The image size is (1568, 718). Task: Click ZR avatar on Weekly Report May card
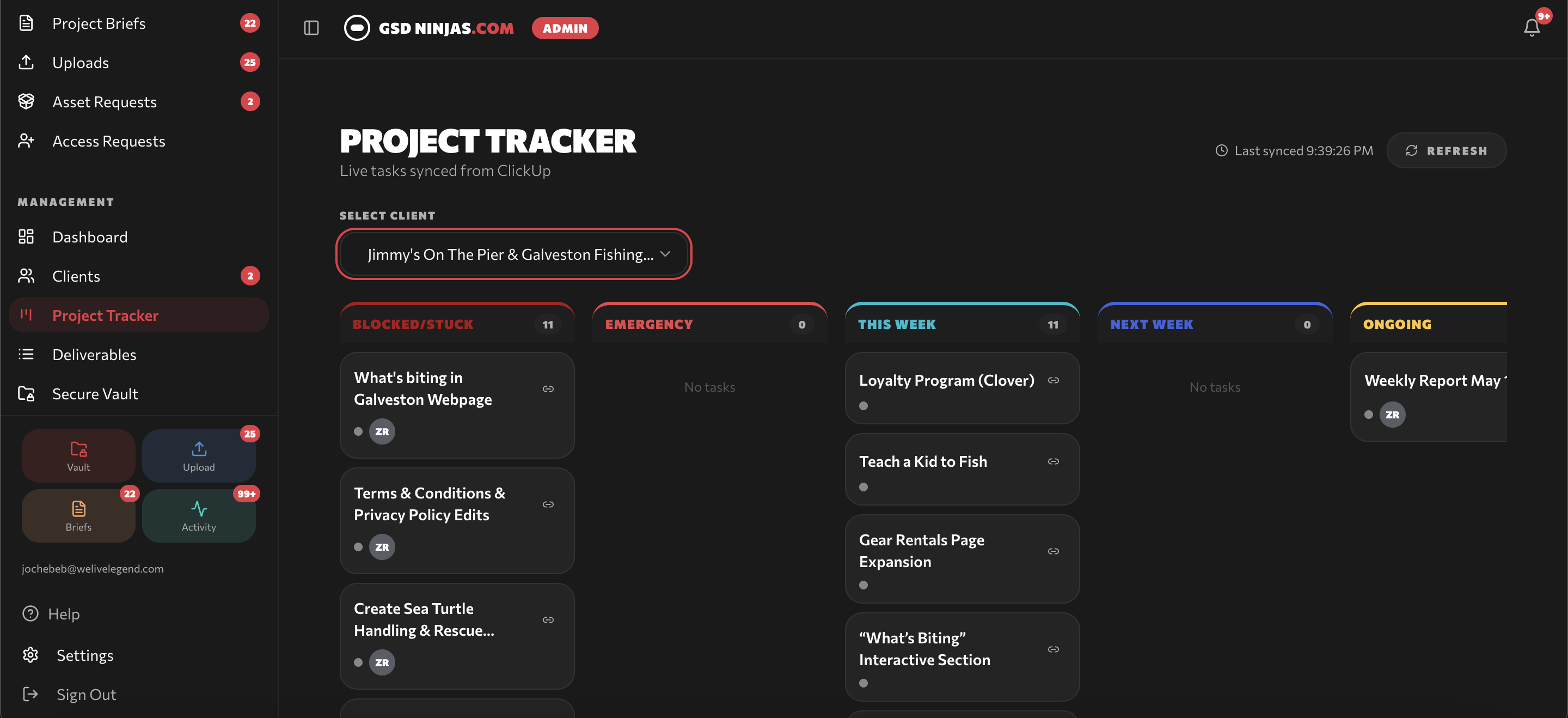coord(1392,415)
